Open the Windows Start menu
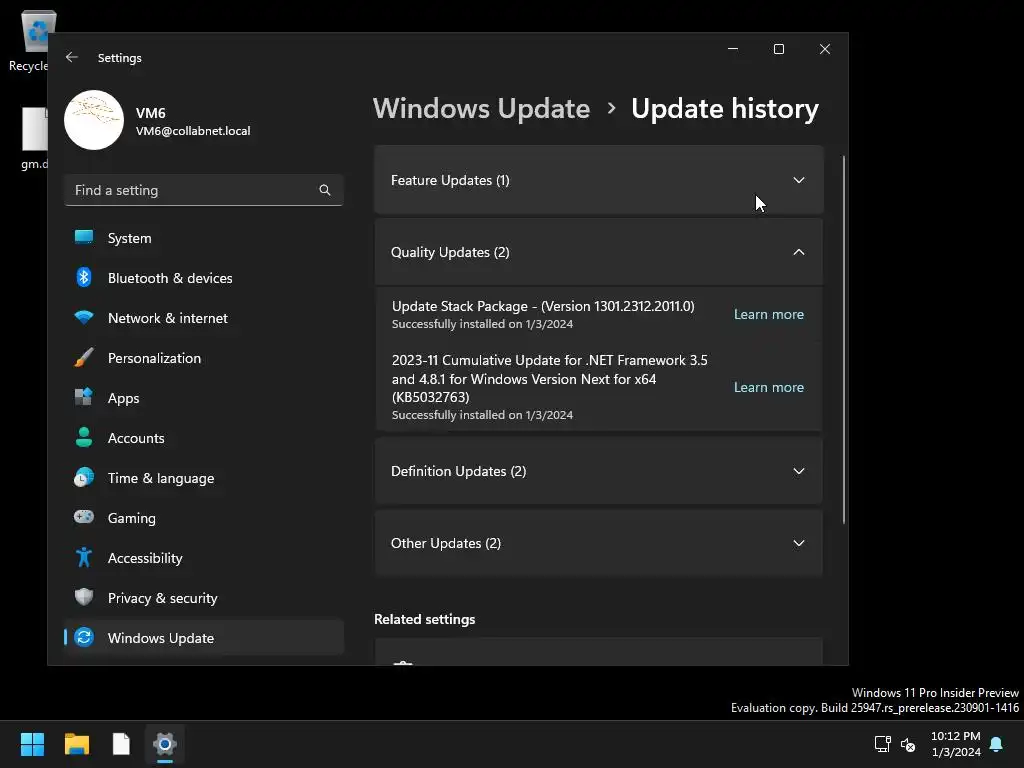Viewport: 1024px width, 768px height. (32, 744)
